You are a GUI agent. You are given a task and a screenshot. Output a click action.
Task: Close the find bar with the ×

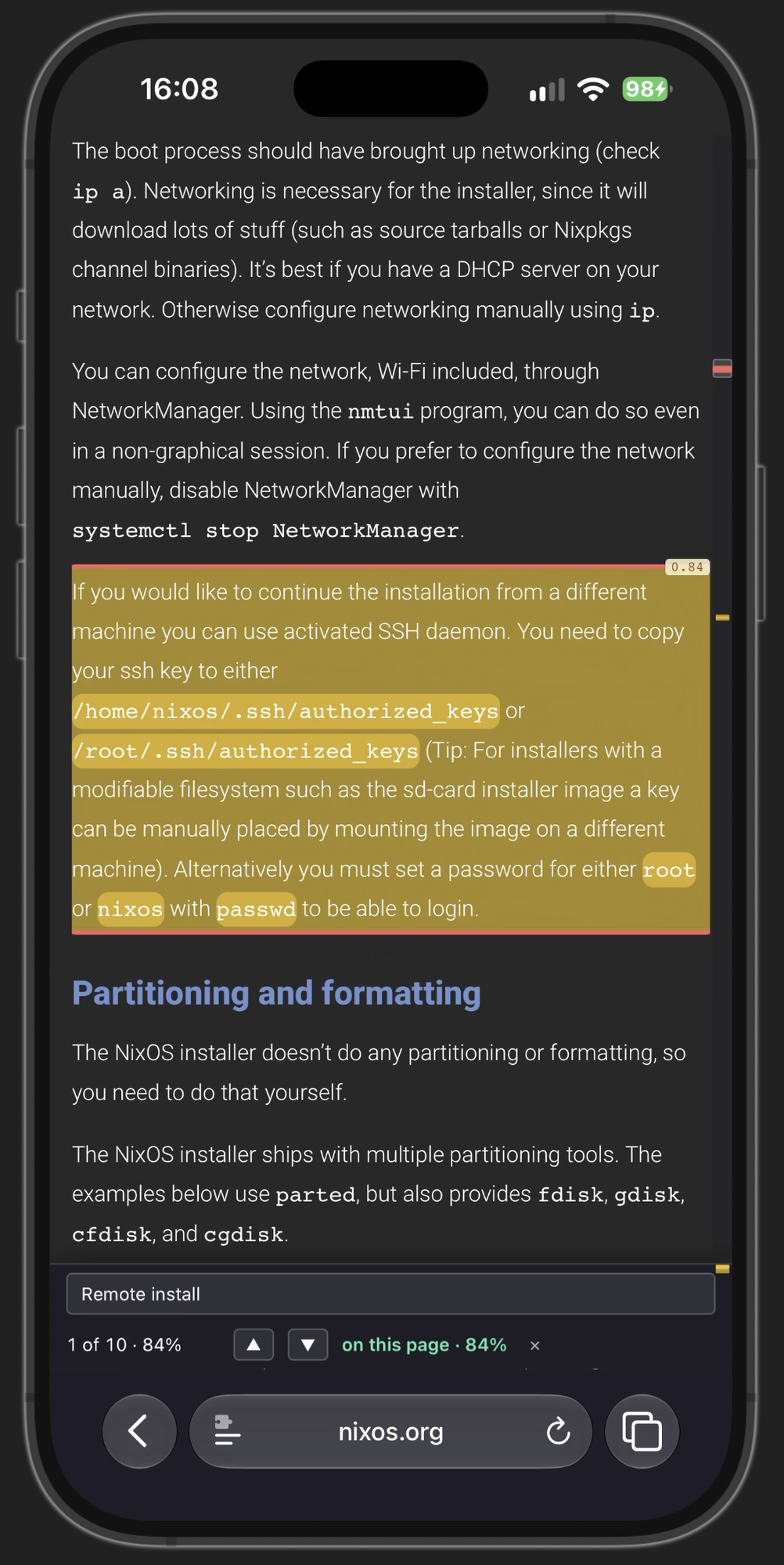pos(535,1346)
